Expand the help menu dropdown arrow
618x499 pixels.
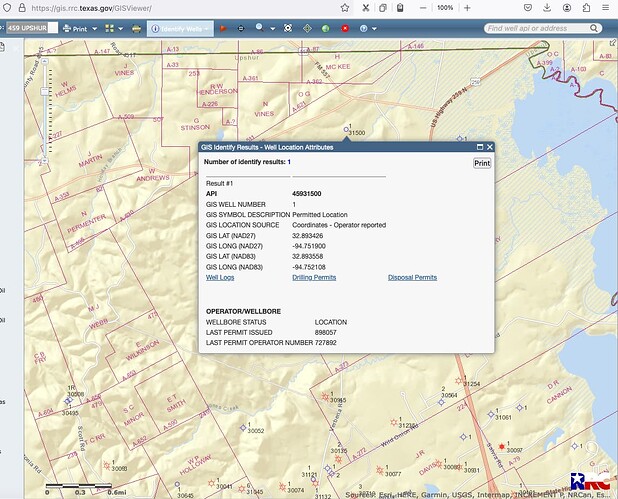click(374, 29)
